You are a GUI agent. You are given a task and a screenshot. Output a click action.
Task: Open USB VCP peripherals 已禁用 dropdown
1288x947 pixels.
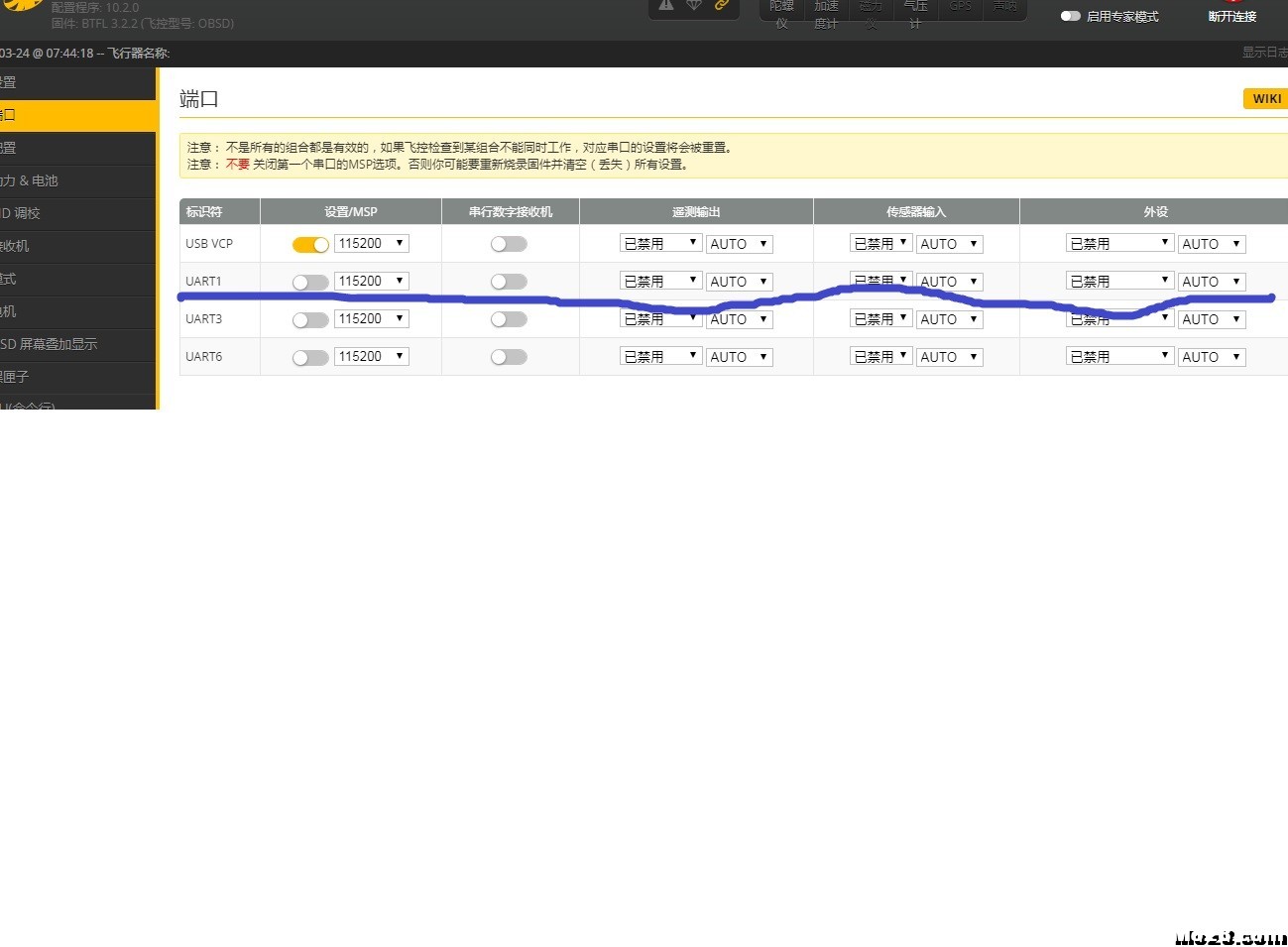1120,243
